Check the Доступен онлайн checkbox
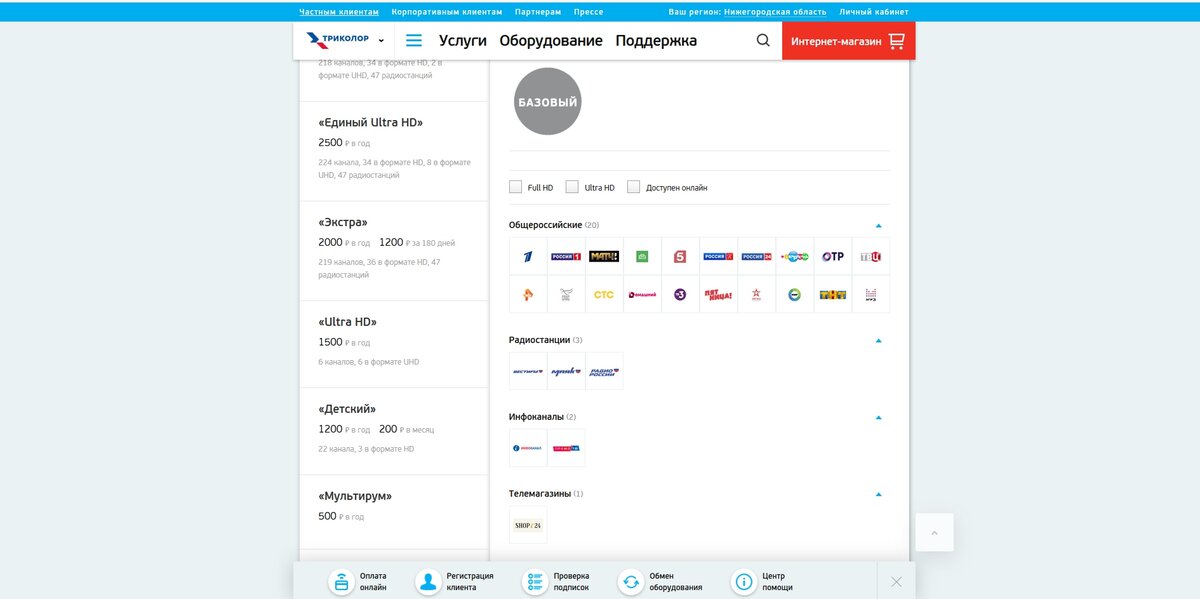The image size is (1200, 599). pyautogui.click(x=634, y=187)
